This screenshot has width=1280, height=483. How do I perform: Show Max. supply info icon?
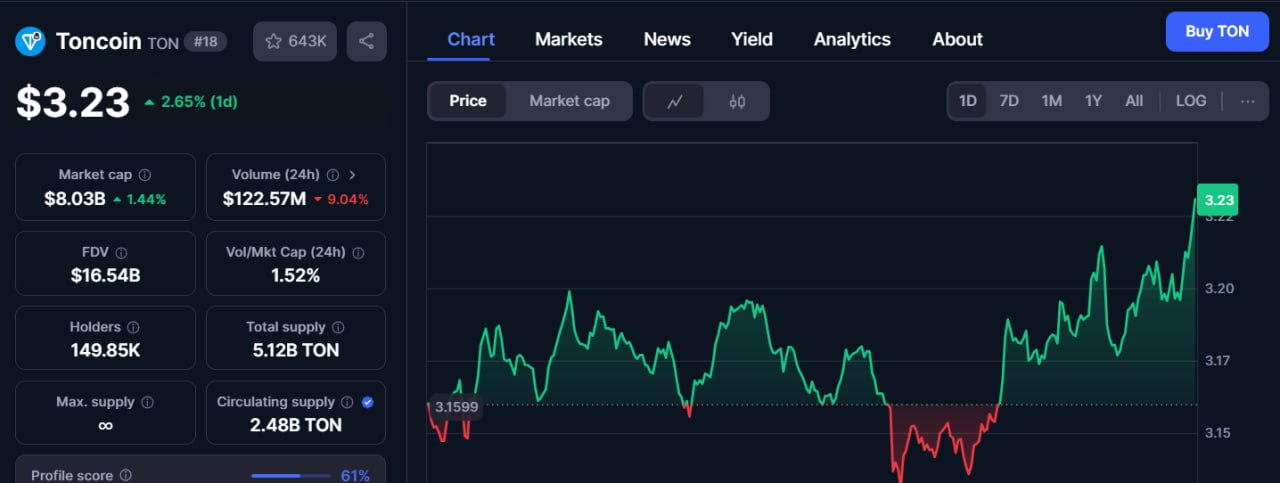[x=147, y=402]
